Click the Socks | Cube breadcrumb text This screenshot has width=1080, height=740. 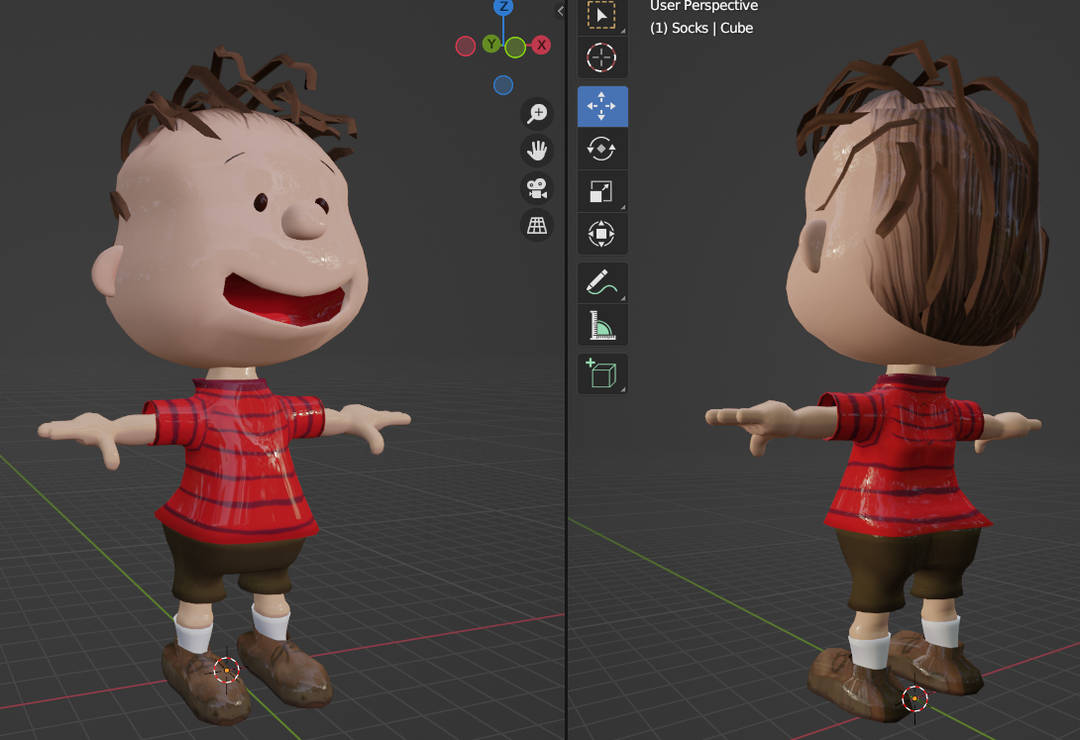(x=702, y=28)
